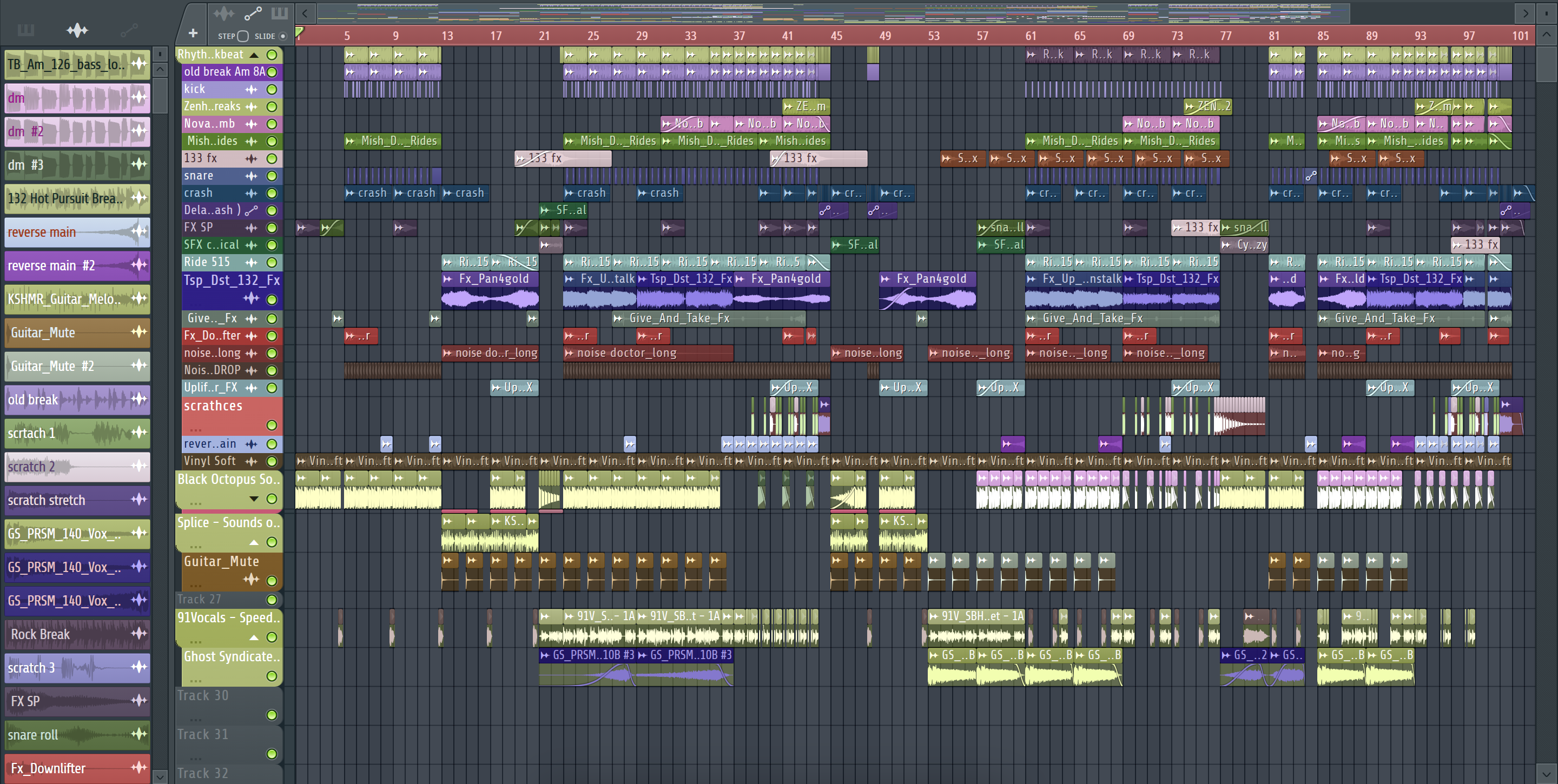
Task: Click the plus button to add a track
Action: click(193, 33)
